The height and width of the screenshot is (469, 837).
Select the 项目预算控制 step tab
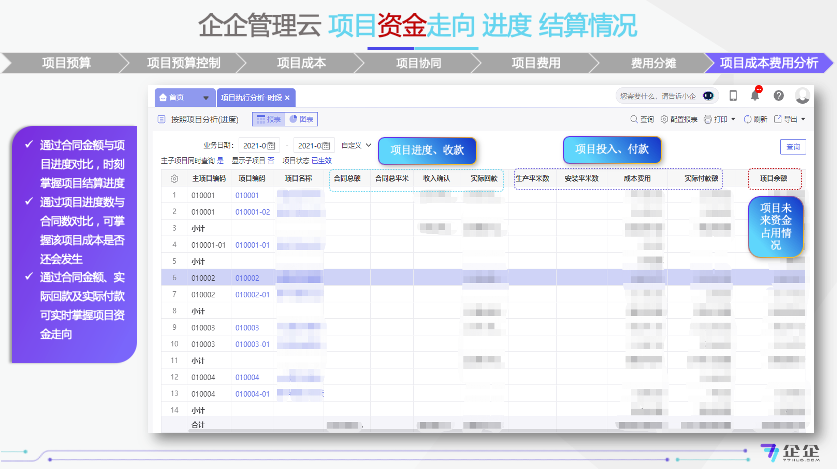(183, 62)
